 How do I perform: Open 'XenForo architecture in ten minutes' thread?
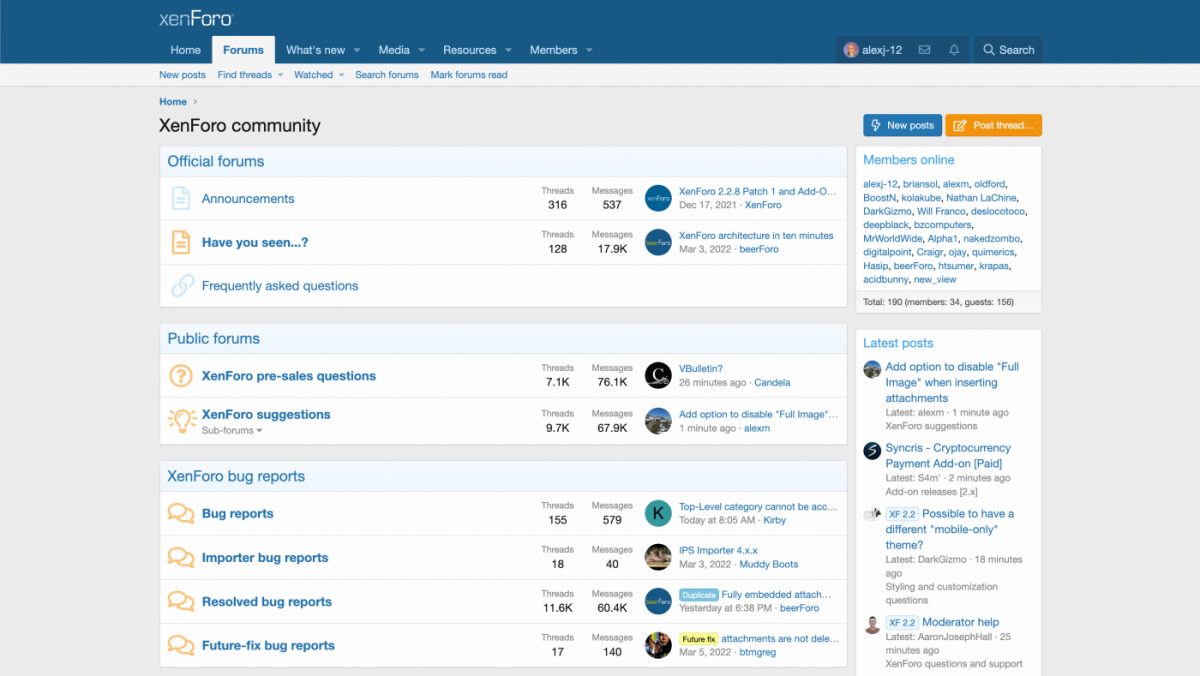756,236
